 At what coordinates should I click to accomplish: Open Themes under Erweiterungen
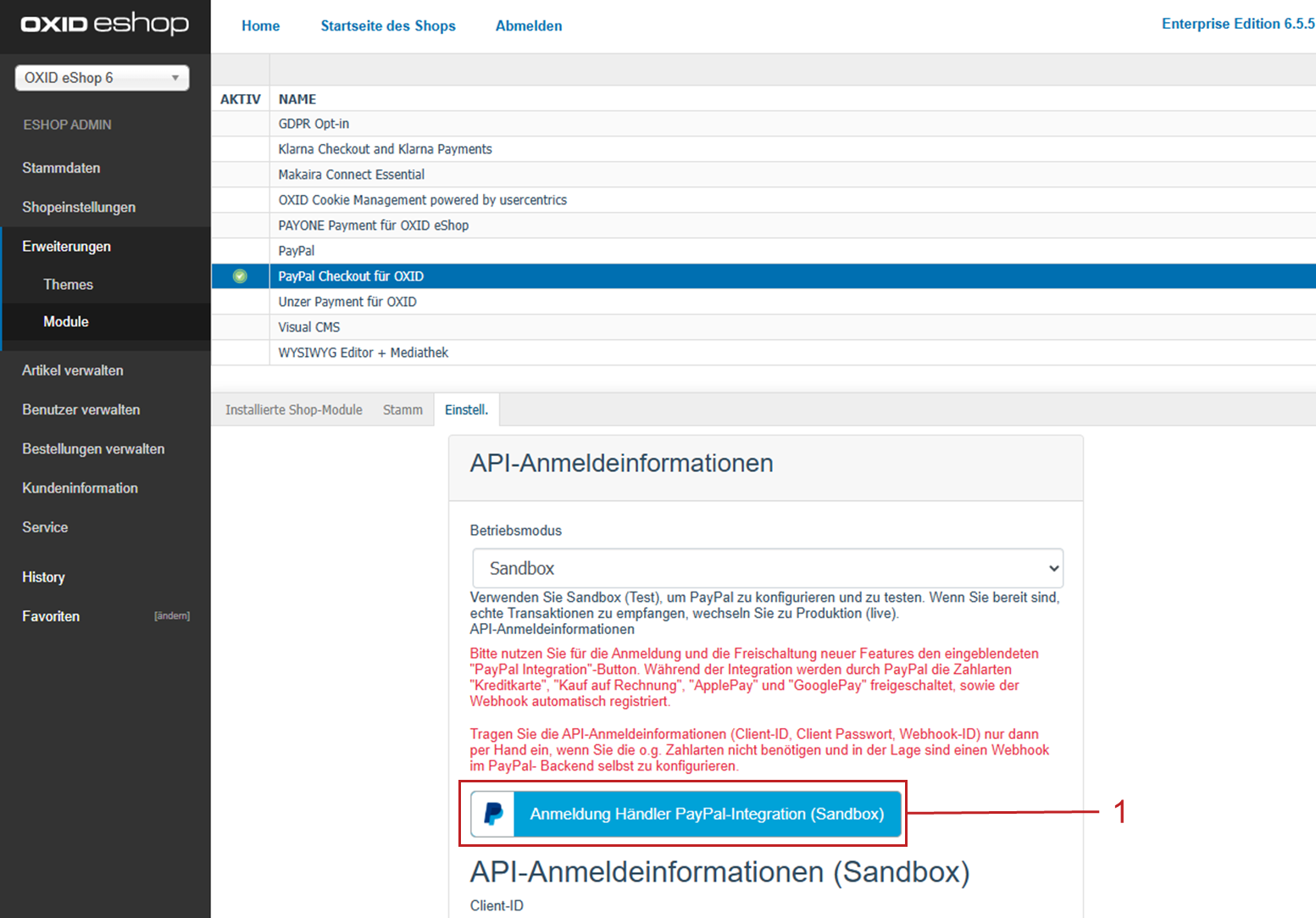68,285
